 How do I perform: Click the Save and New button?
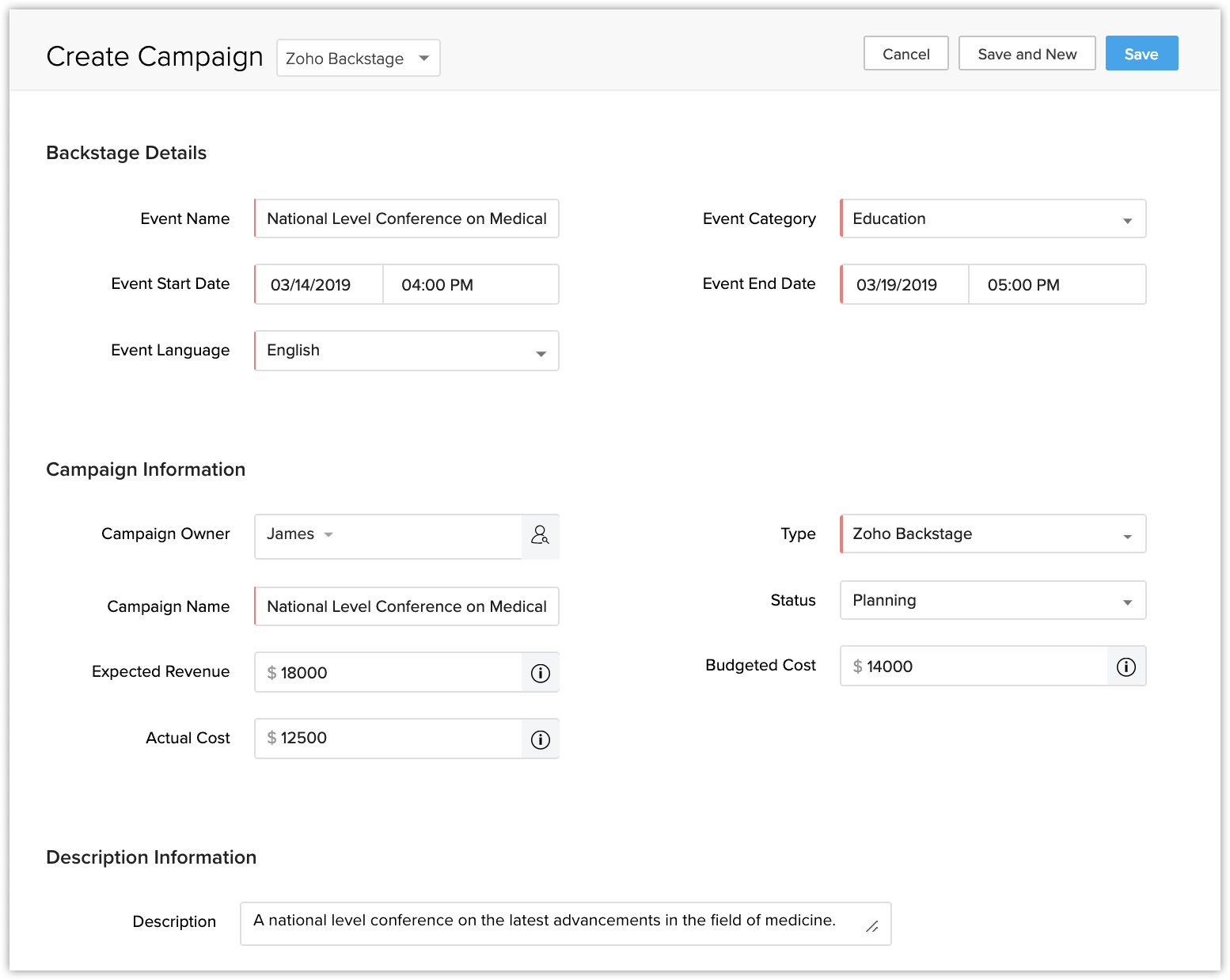[x=1027, y=54]
